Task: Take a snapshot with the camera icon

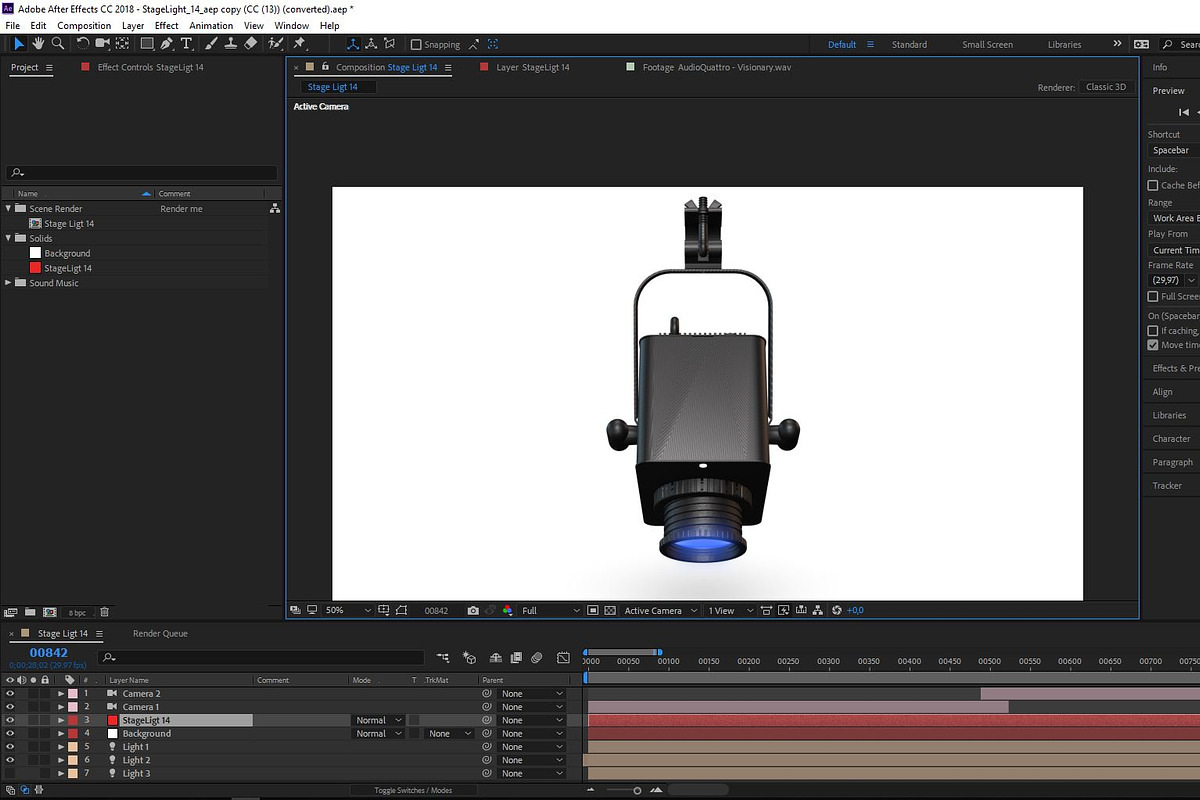Action: pos(473,610)
